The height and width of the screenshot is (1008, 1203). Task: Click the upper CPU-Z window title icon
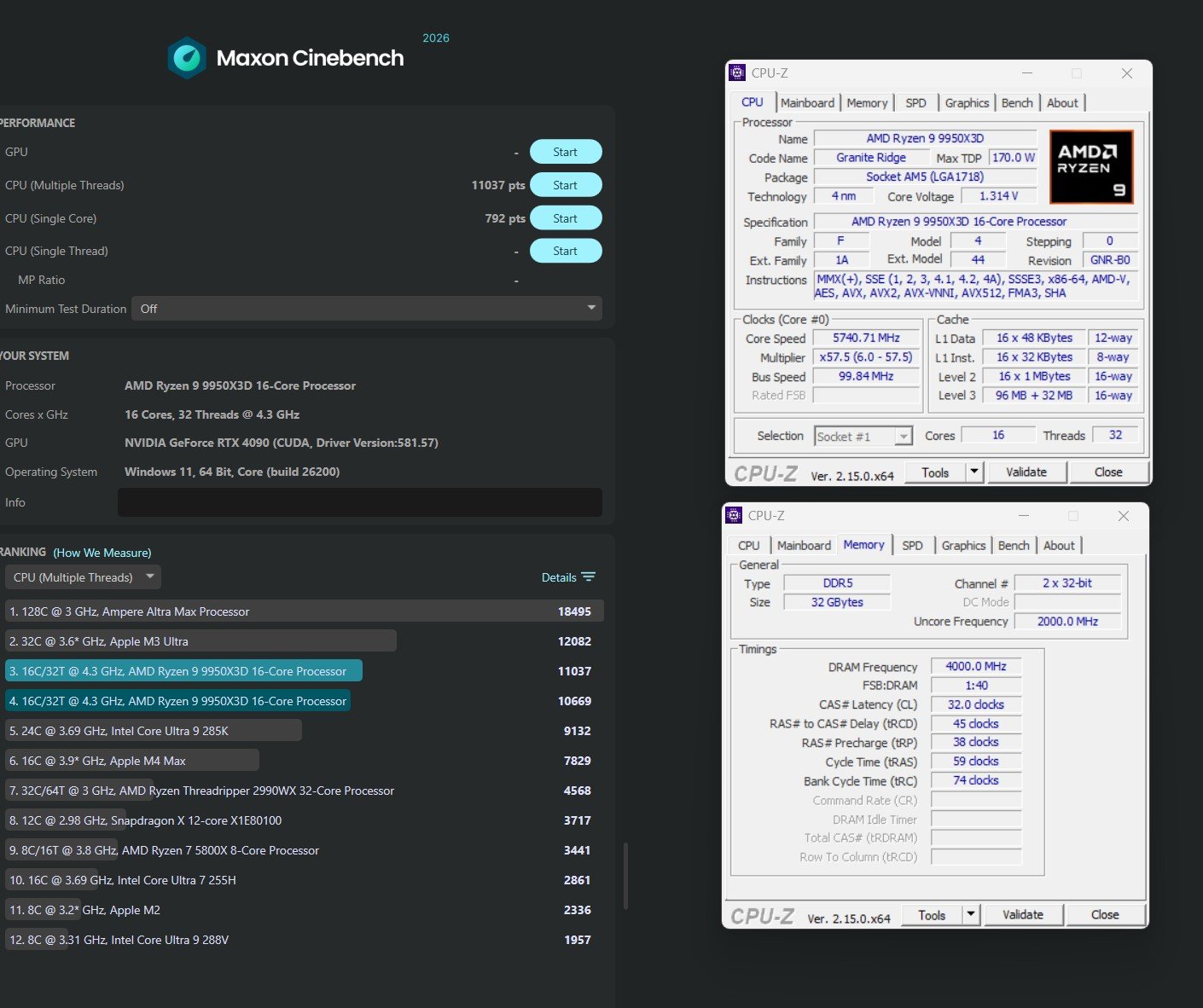(737, 73)
